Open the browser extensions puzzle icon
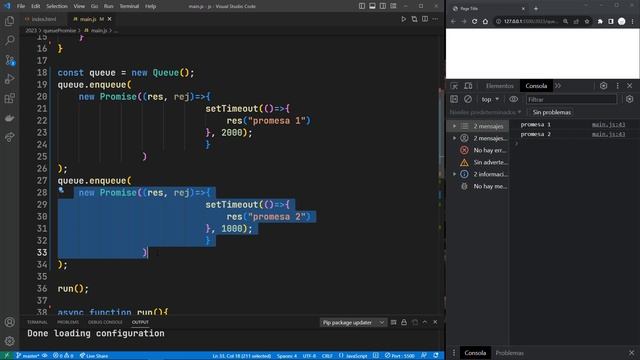Image resolution: width=640 pixels, height=360 pixels. click(x=600, y=21)
